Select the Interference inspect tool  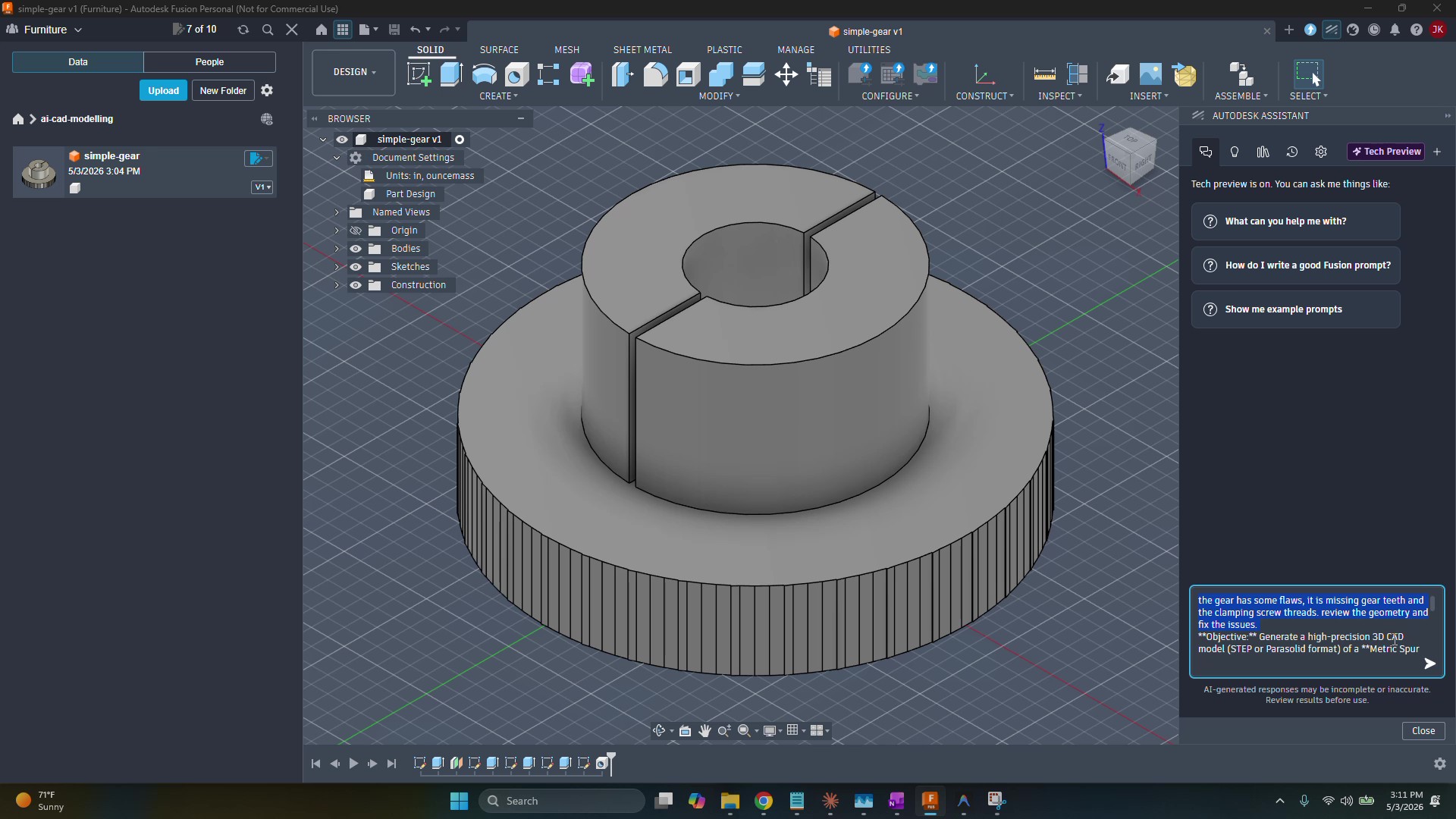point(1077,74)
